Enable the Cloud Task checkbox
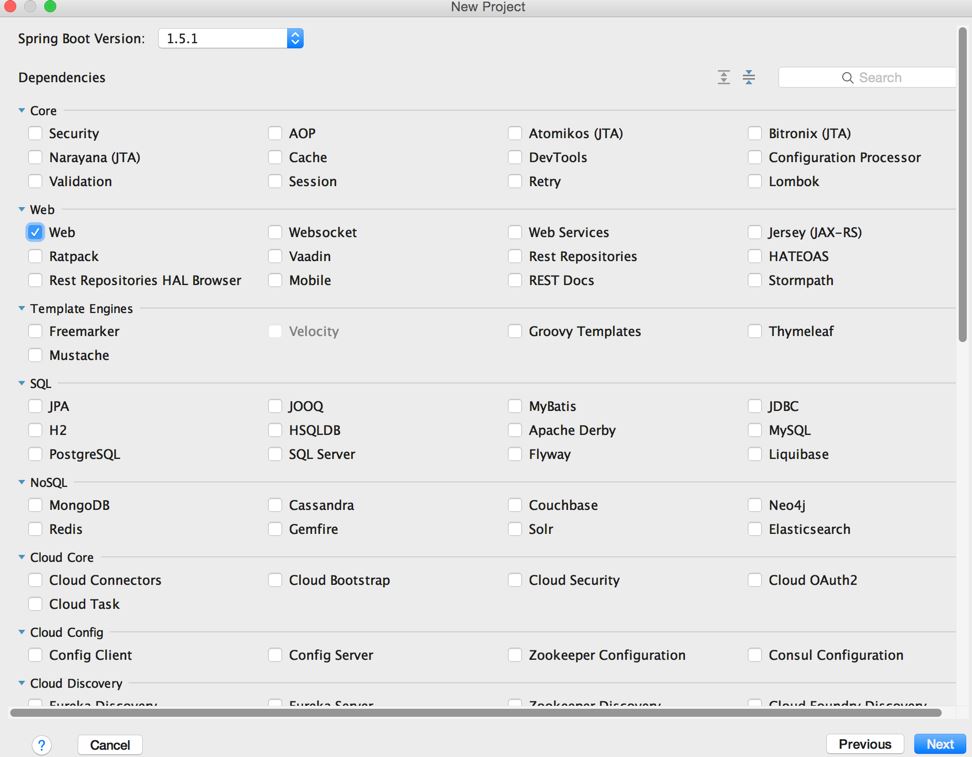Image resolution: width=972 pixels, height=757 pixels. pyautogui.click(x=35, y=604)
